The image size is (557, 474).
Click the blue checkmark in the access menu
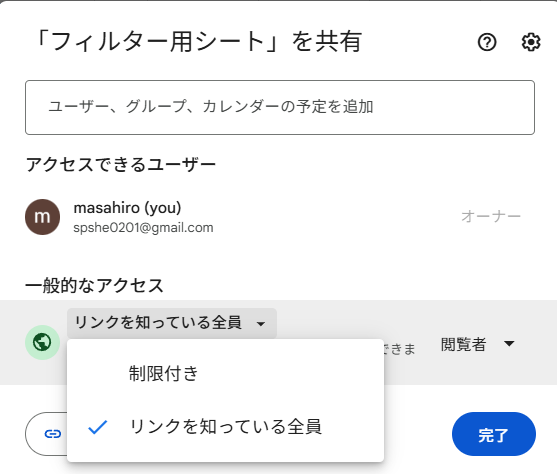tap(97, 427)
